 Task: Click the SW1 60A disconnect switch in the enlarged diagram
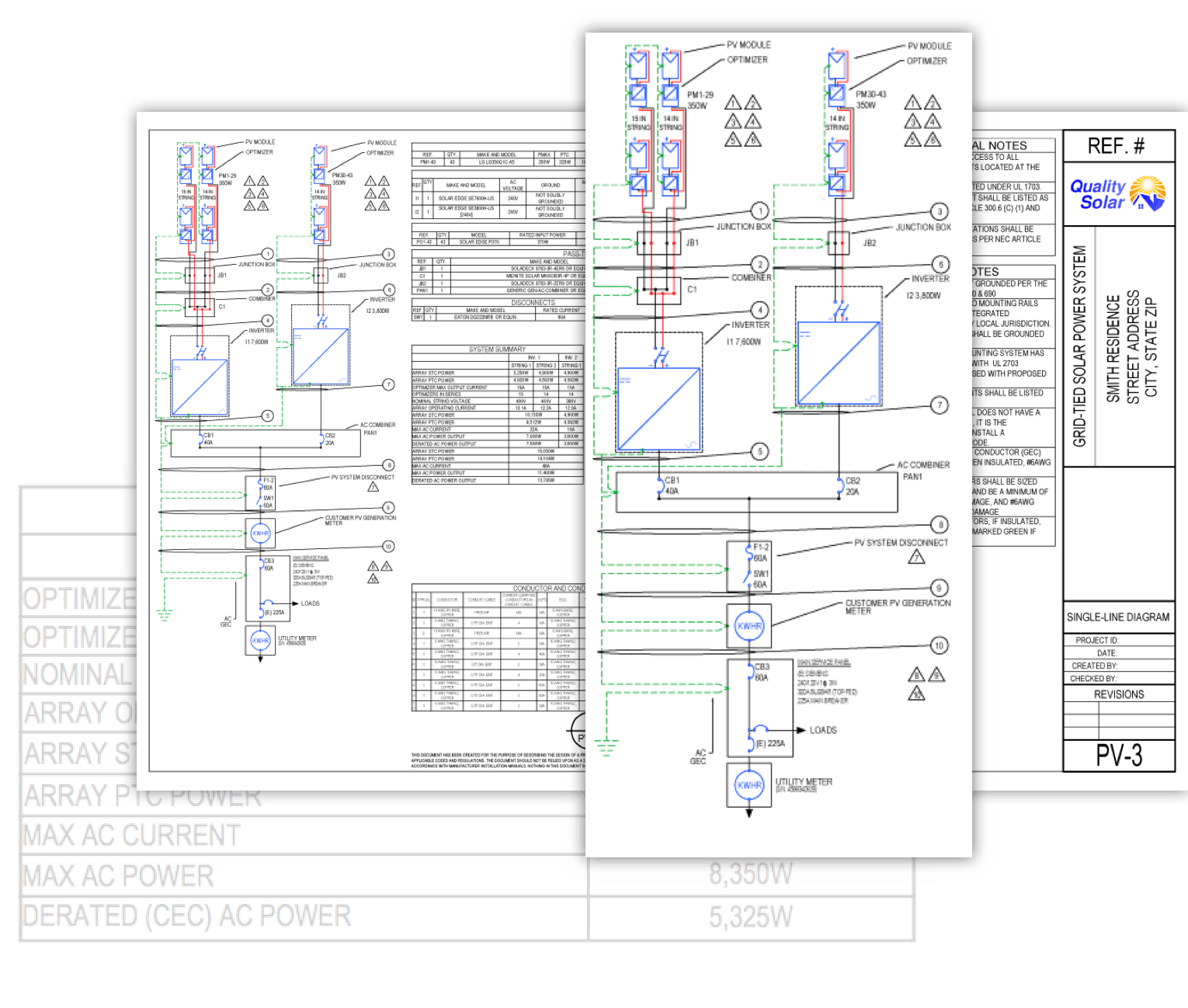749,579
